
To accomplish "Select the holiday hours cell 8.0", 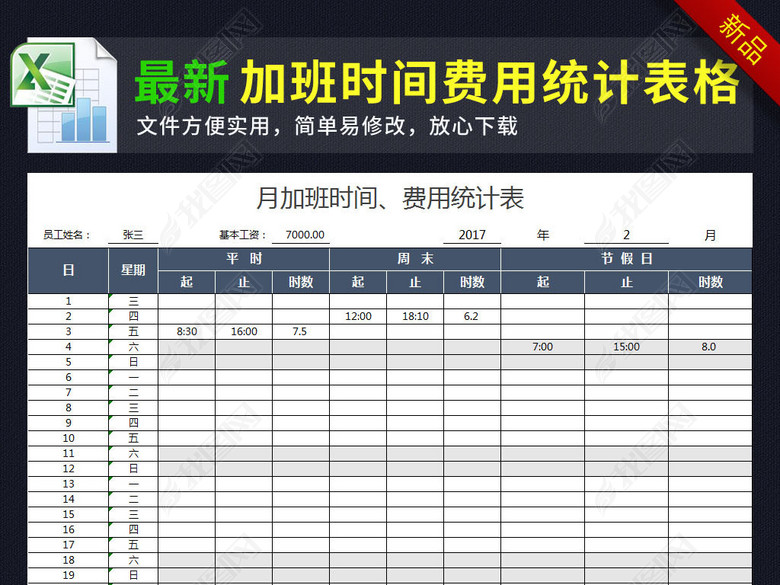I will point(710,347).
